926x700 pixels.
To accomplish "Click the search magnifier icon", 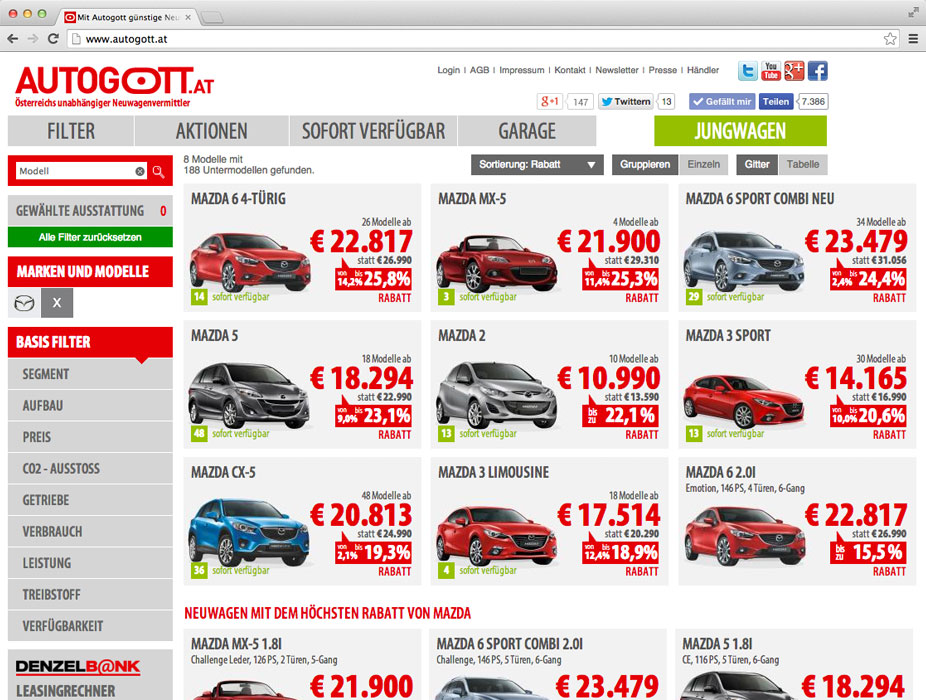I will [x=158, y=172].
